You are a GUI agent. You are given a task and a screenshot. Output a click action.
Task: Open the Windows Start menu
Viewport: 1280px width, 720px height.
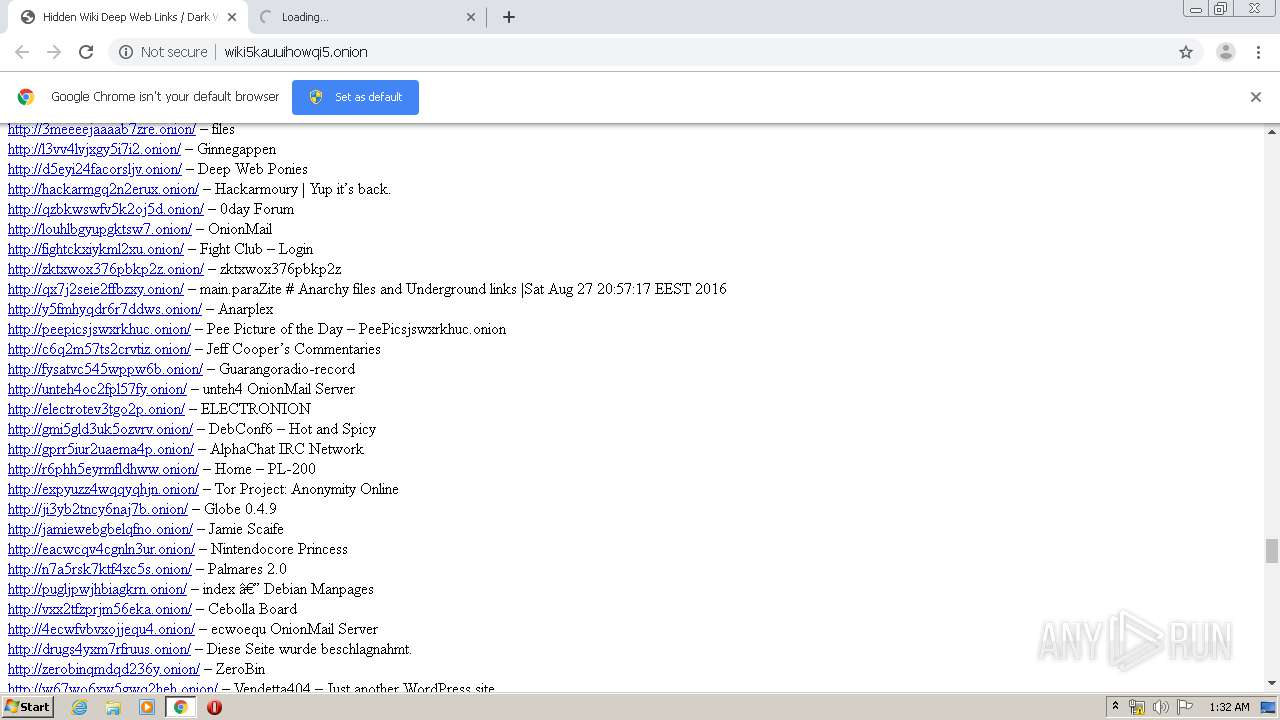point(28,707)
